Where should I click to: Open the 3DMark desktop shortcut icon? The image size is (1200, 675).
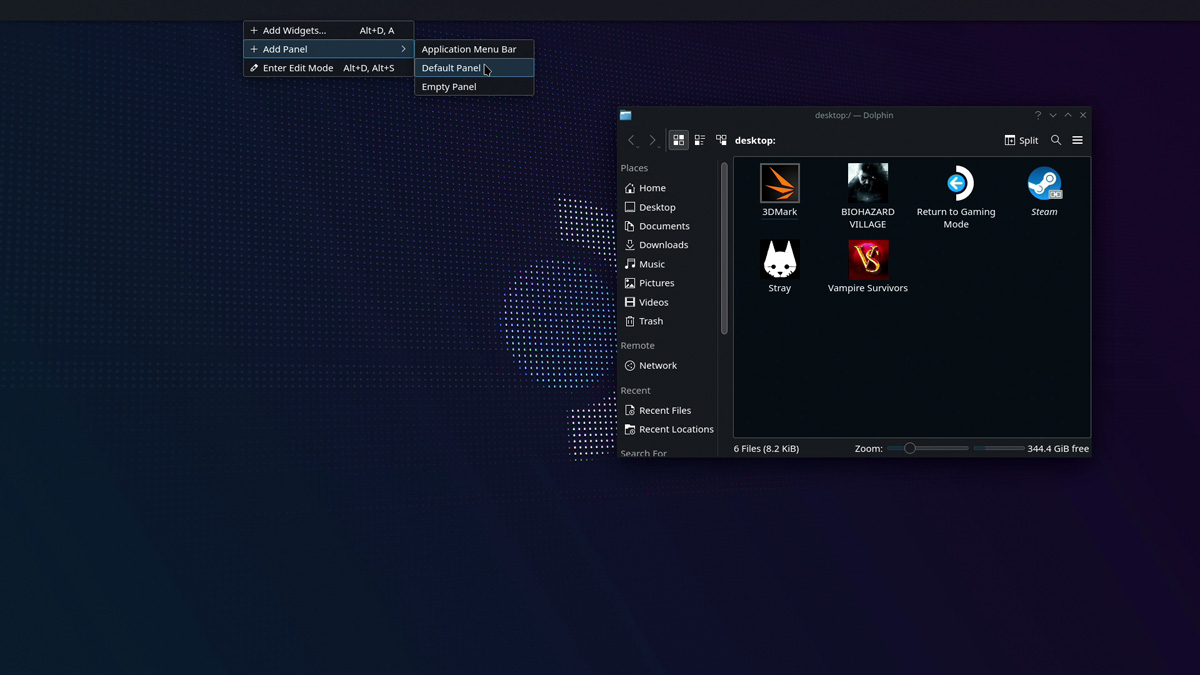click(779, 184)
